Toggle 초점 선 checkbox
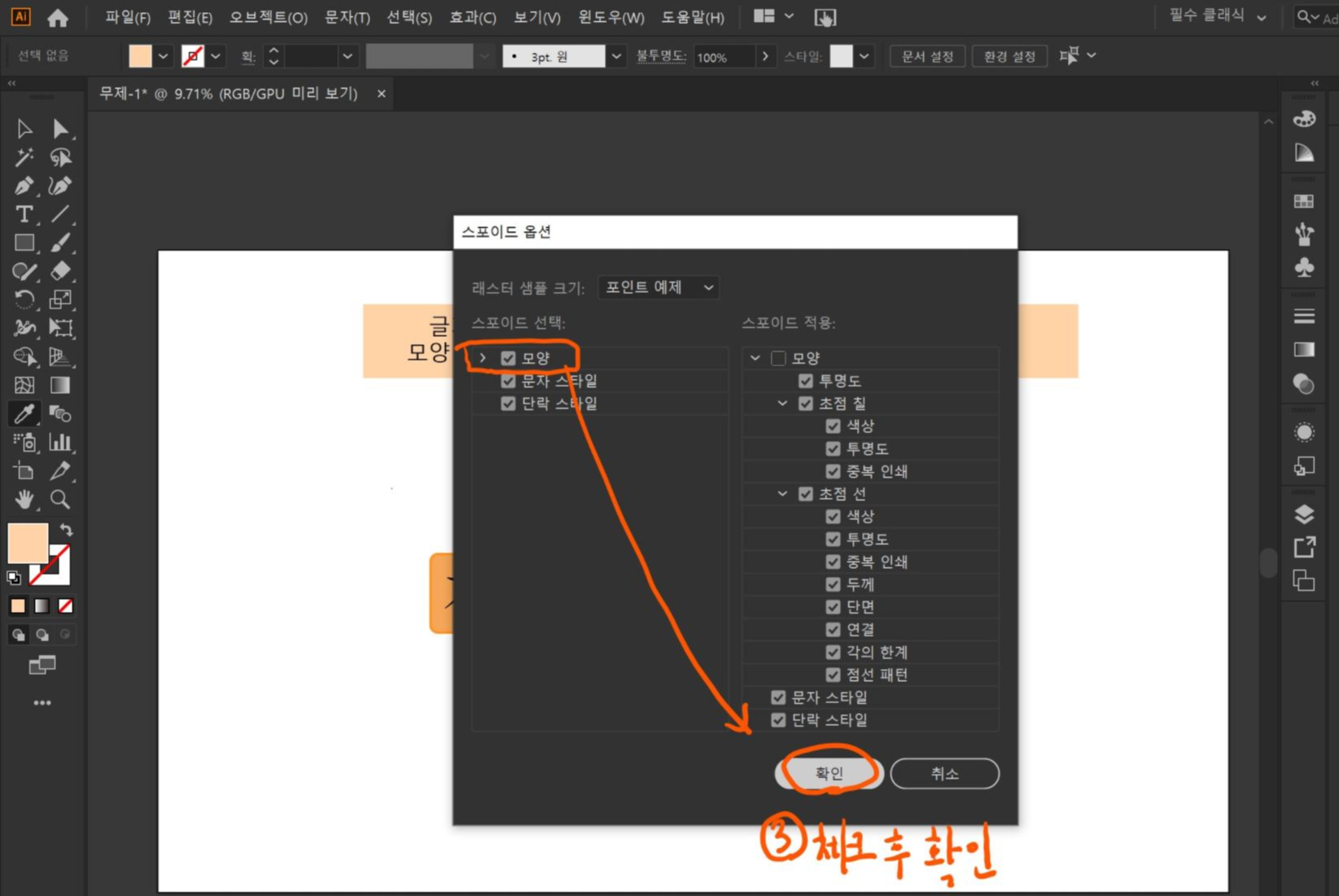 806,494
